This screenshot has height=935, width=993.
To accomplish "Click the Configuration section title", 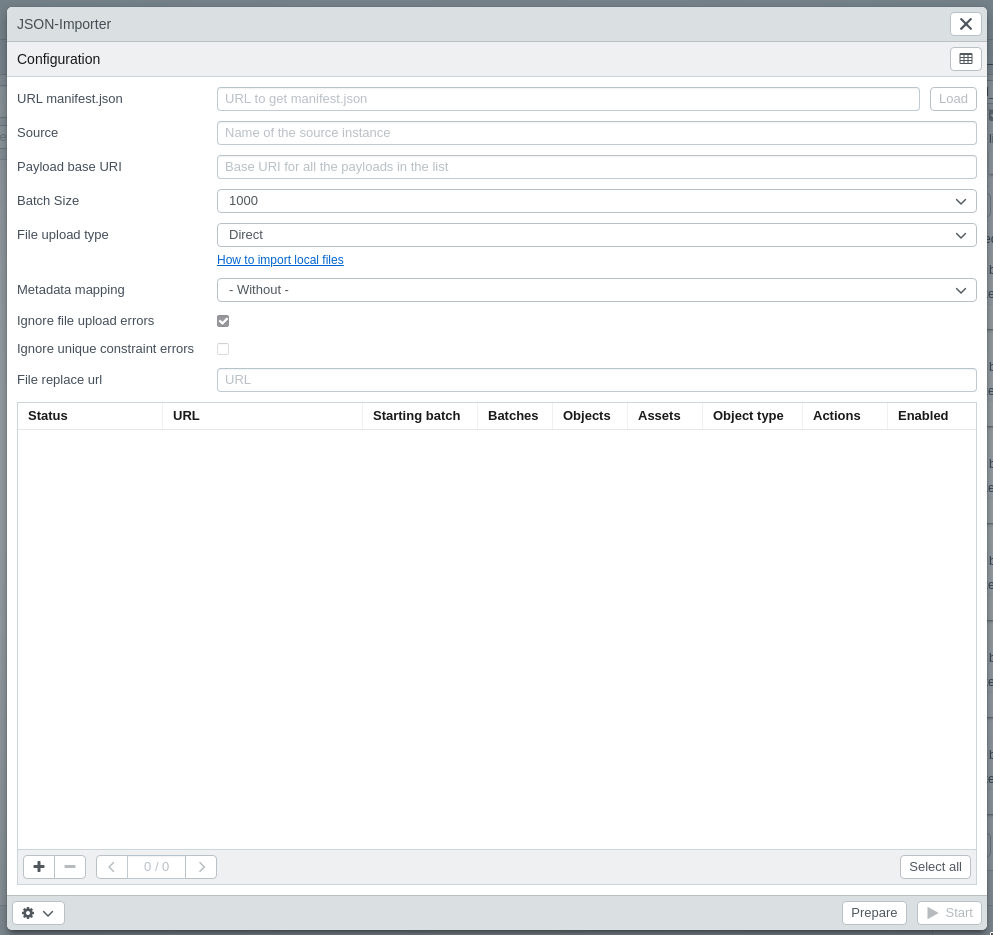I will click(58, 59).
